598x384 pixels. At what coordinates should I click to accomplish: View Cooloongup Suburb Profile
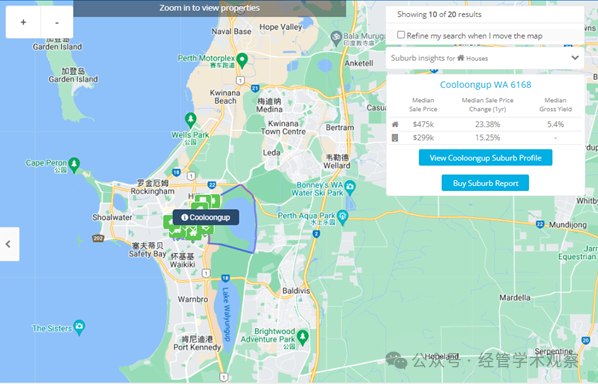485,157
